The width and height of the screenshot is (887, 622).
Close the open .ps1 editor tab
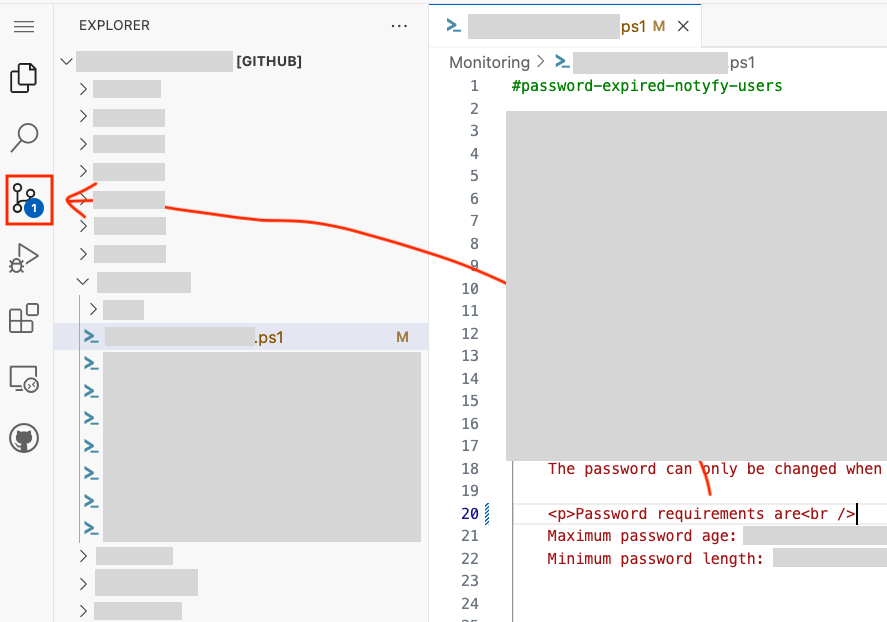[684, 27]
